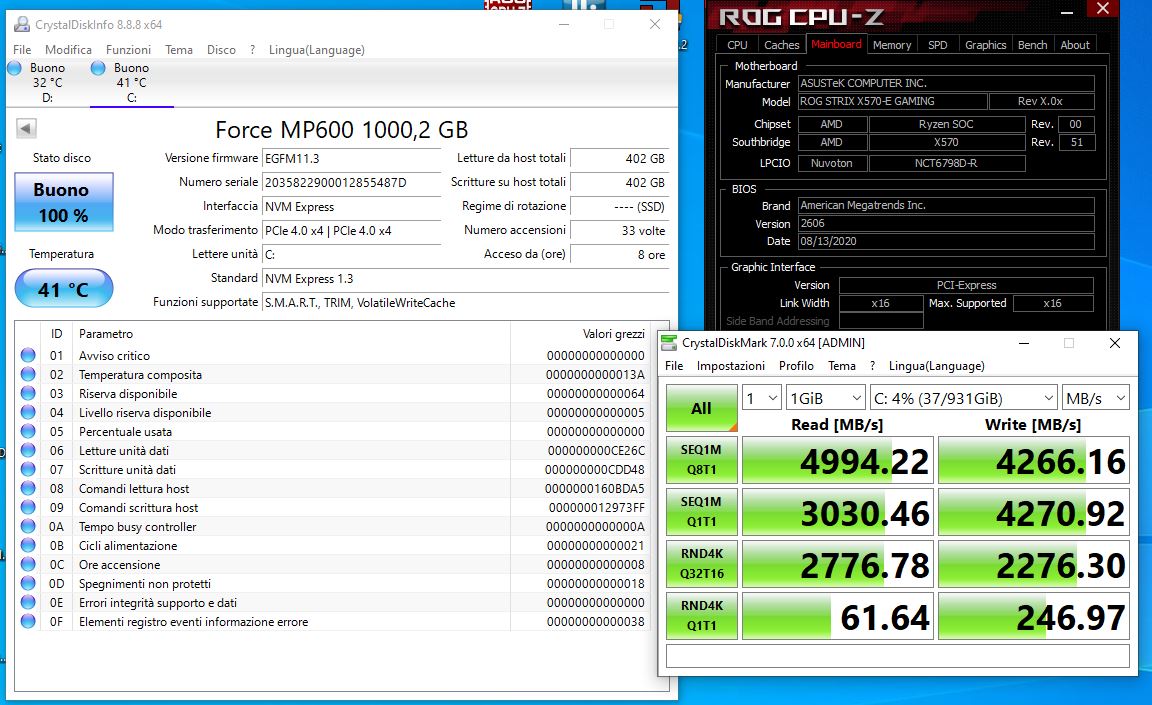Run the RND4K Q1T1 test

click(x=702, y=616)
